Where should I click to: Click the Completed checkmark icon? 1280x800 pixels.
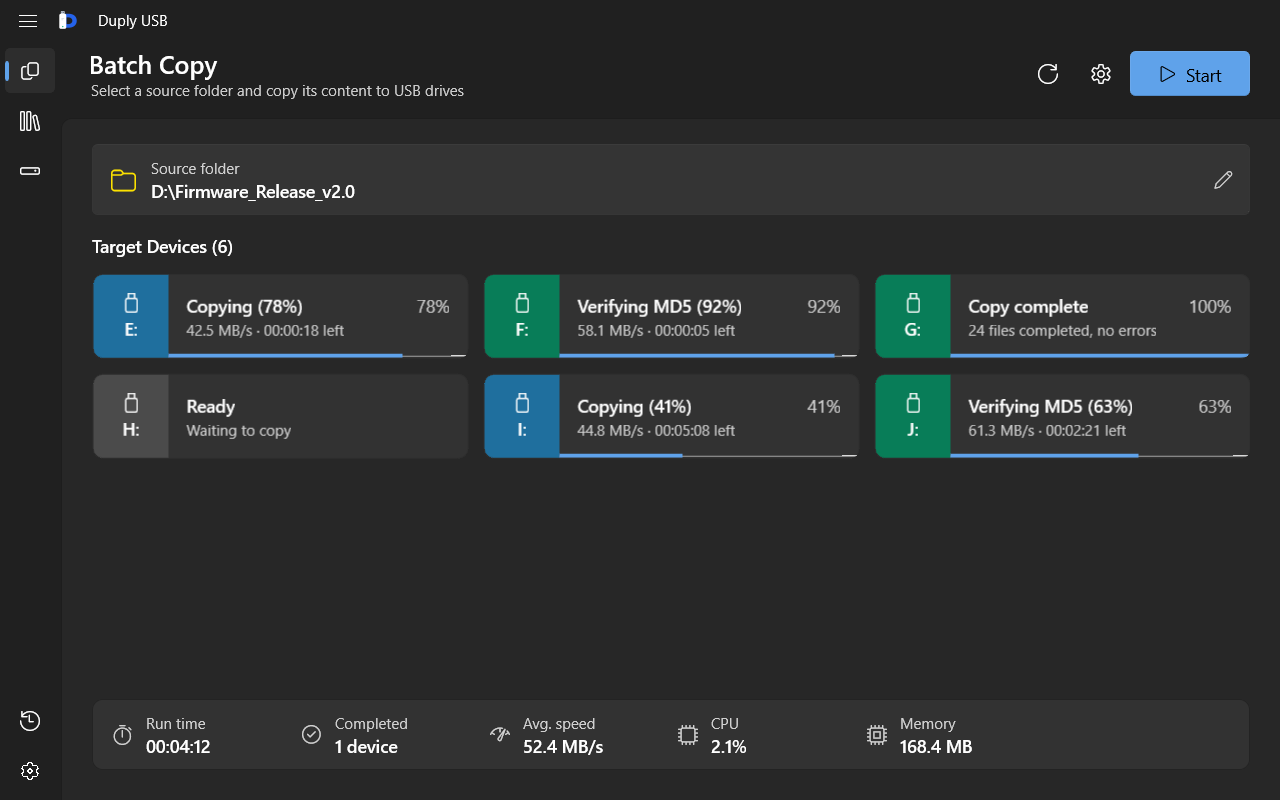[311, 735]
